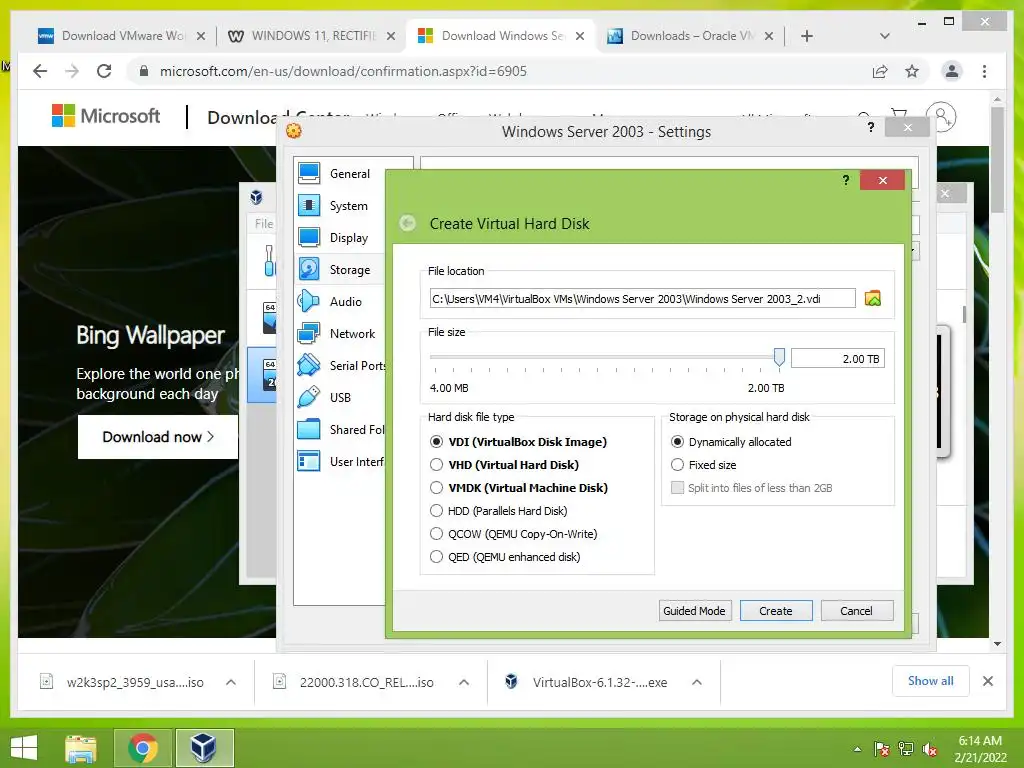Switch to Chrome in taskbar

[142, 748]
